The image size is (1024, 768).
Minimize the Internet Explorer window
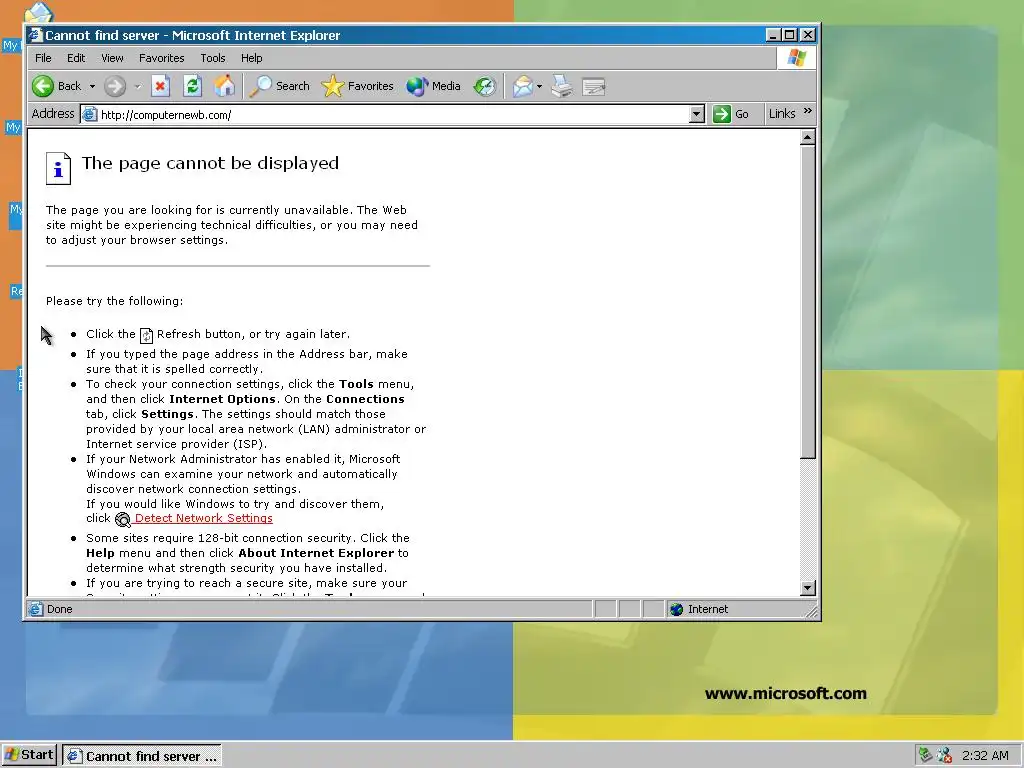pos(773,35)
